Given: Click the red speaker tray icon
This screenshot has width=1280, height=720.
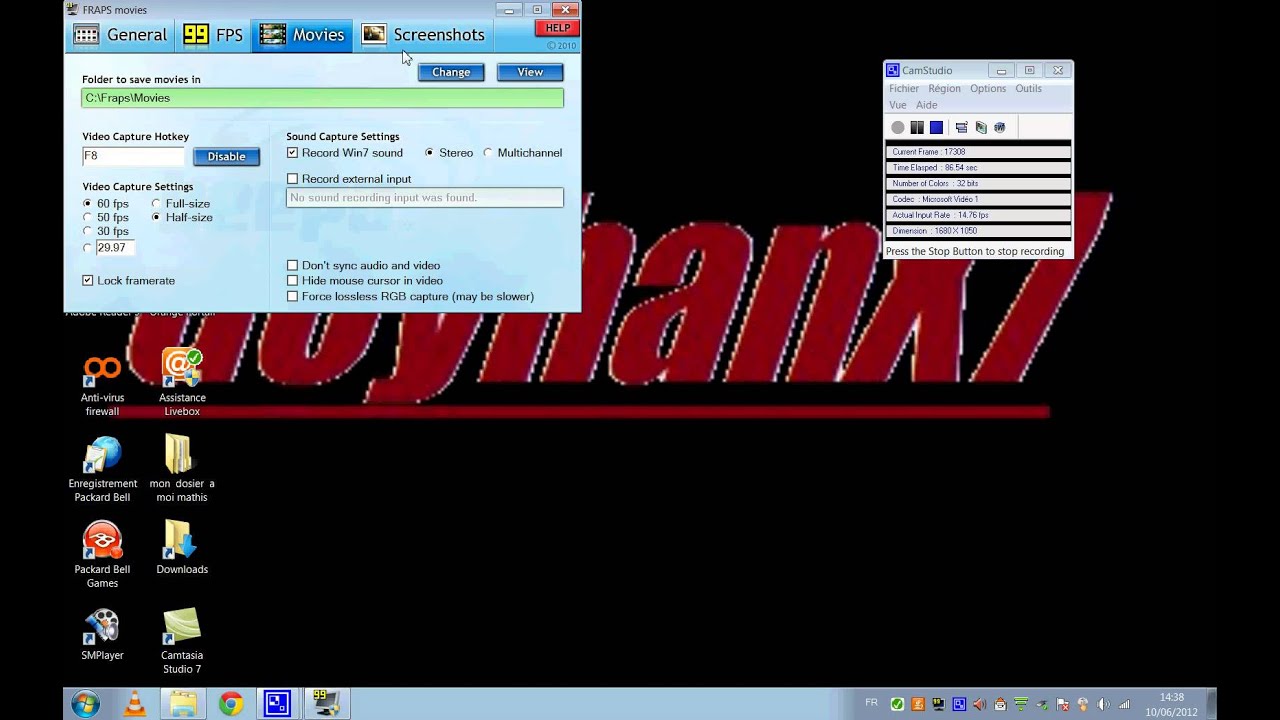Looking at the screenshot, I should [979, 704].
